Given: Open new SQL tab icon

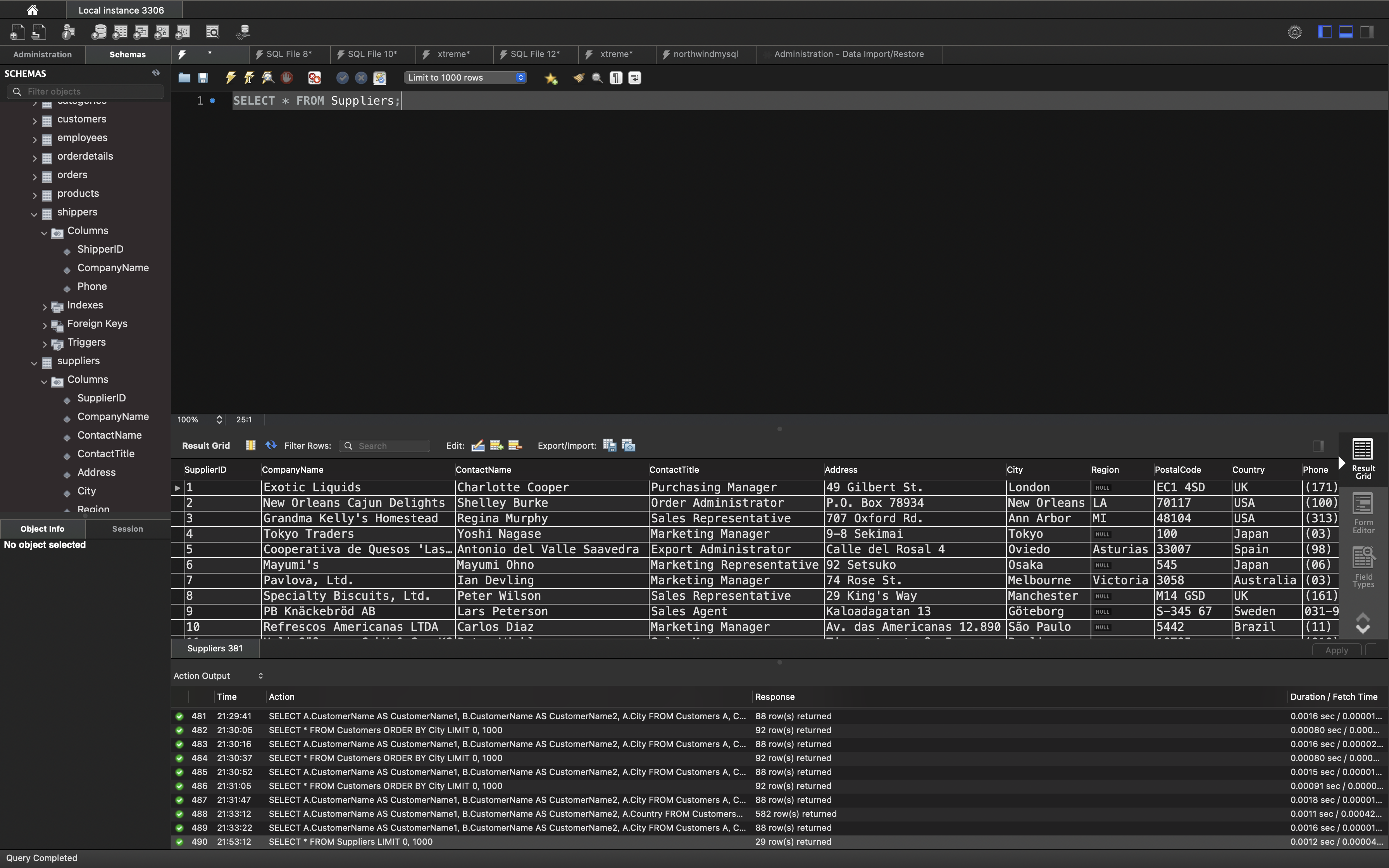Looking at the screenshot, I should [17, 32].
